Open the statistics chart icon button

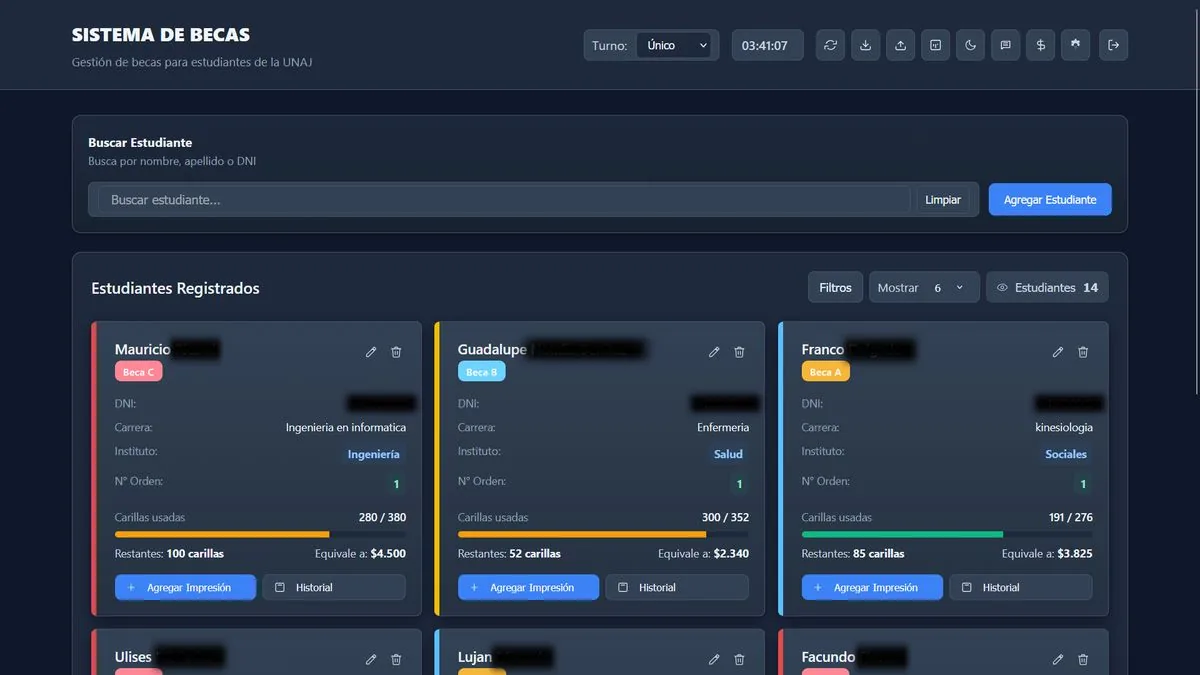tap(935, 45)
